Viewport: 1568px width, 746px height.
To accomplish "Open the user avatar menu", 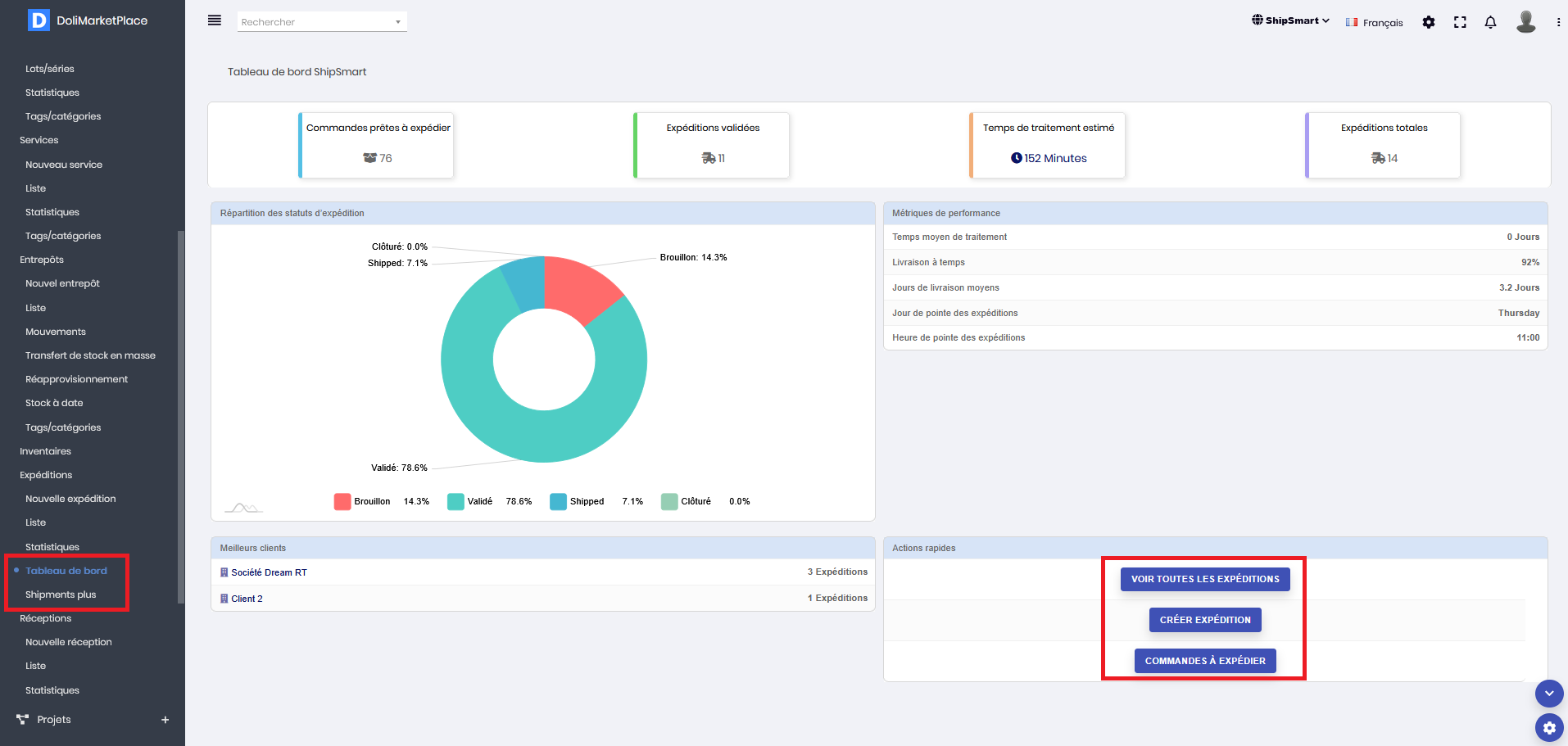I will [x=1525, y=21].
